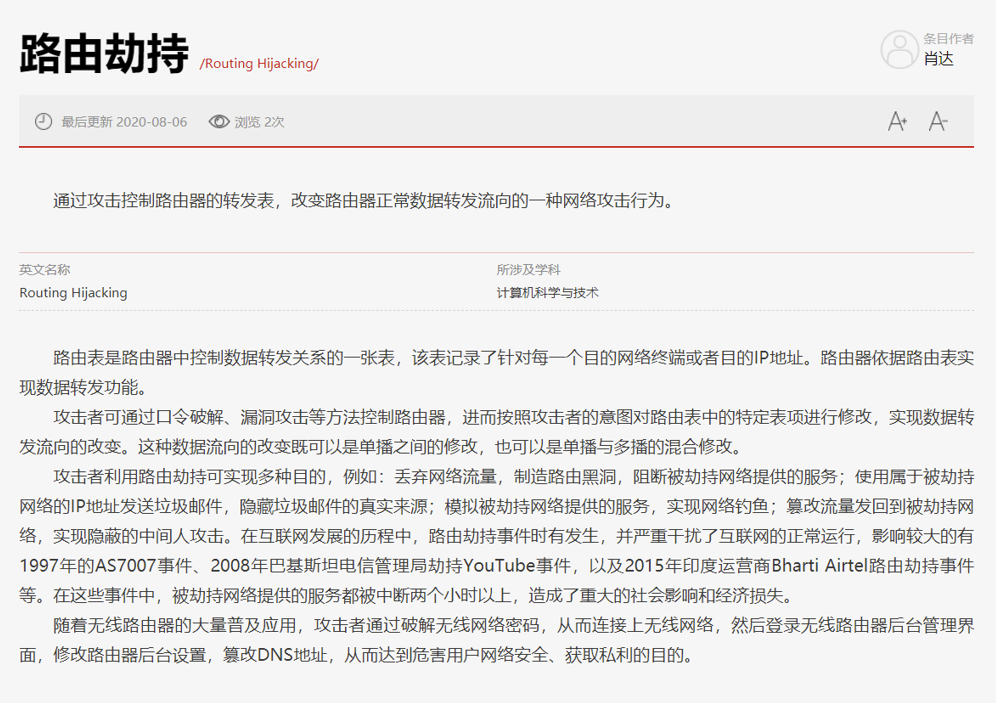996x703 pixels.
Task: Click the paragraph starting 随着无线路由器的大量普及
Action: (497, 640)
